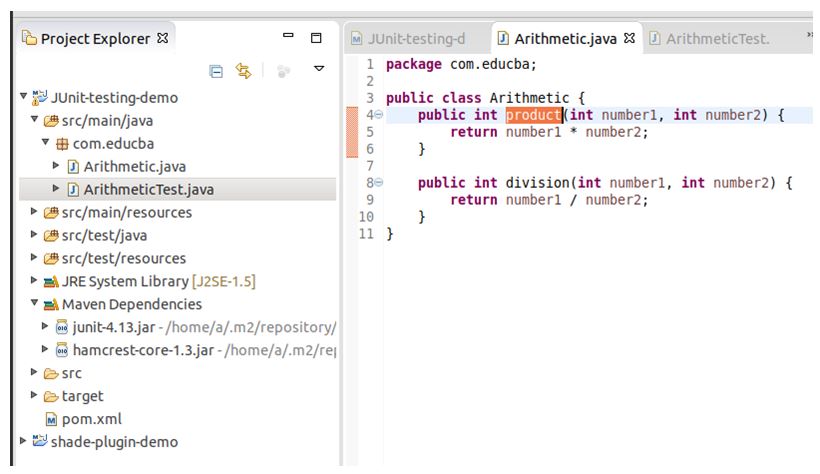The height and width of the screenshot is (474, 820).
Task: Click 'package' keyword on line 1
Action: pos(414,64)
